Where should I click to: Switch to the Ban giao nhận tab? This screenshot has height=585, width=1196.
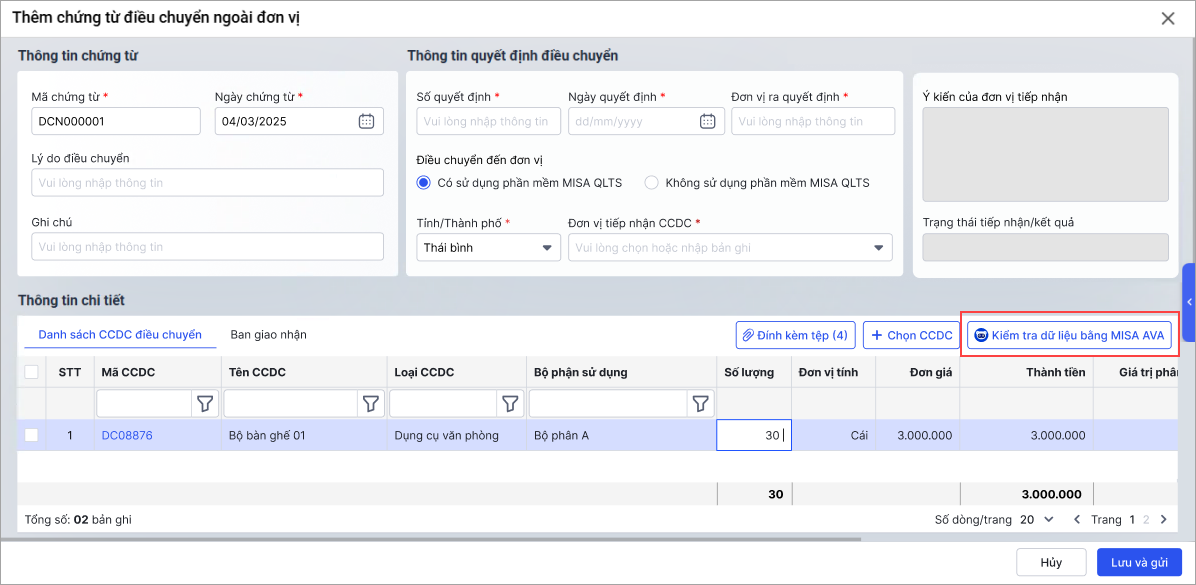(268, 335)
